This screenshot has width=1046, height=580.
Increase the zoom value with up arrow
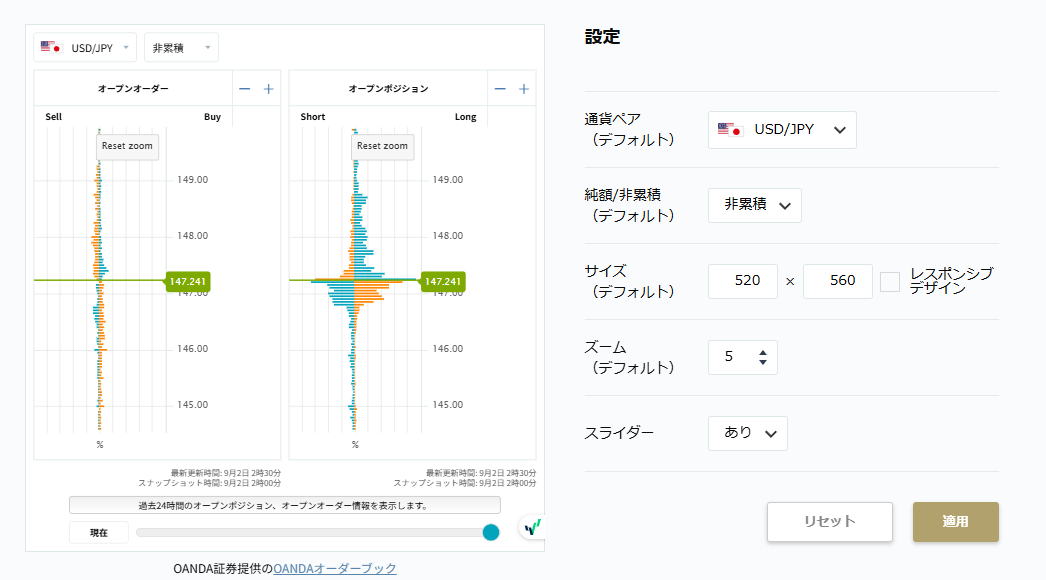click(763, 352)
